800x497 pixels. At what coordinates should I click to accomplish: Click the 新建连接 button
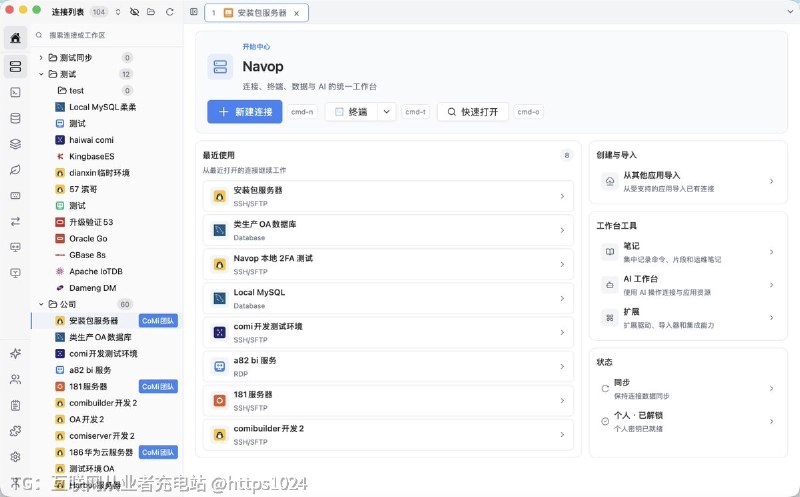244,112
